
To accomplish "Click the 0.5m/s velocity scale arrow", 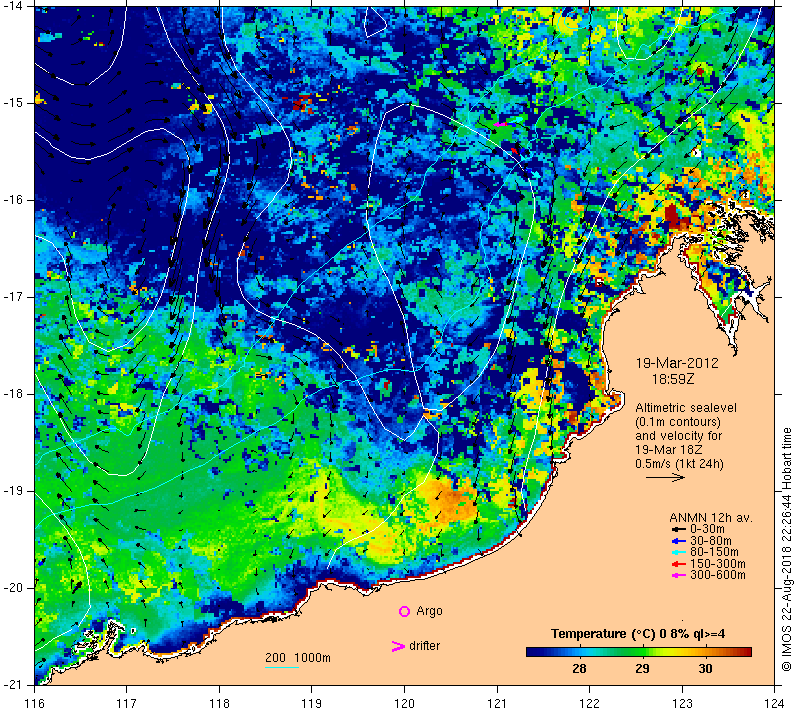I will pos(665,478).
